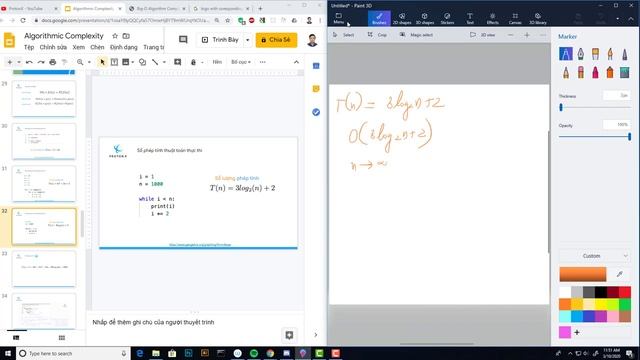Toggle 3D view in Paint 3D
This screenshot has height=360, width=640.
pyautogui.click(x=483, y=35)
